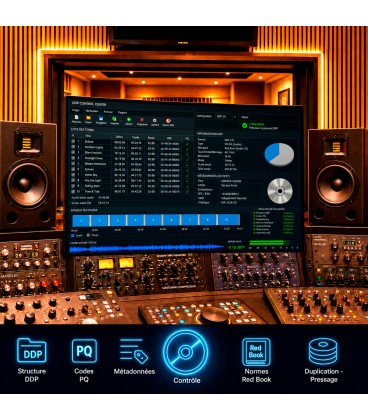368x420 pixels.
Task: Select the Midnight Drive track title
Action: [x=94, y=158]
